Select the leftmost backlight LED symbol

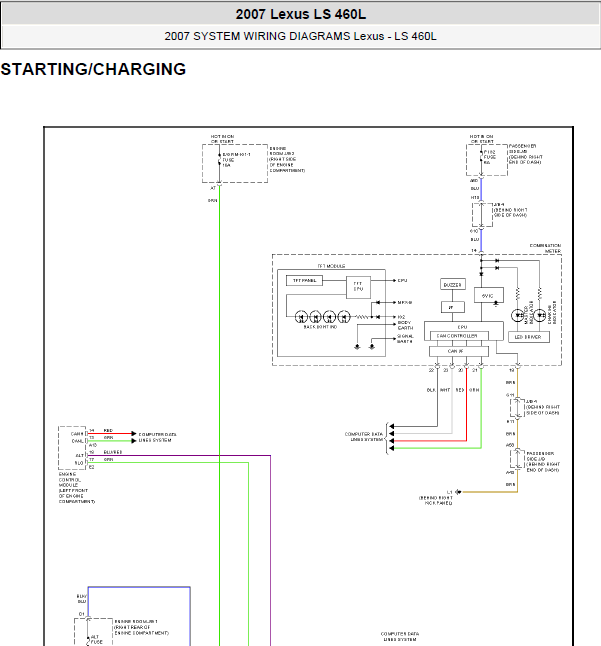coord(301,317)
